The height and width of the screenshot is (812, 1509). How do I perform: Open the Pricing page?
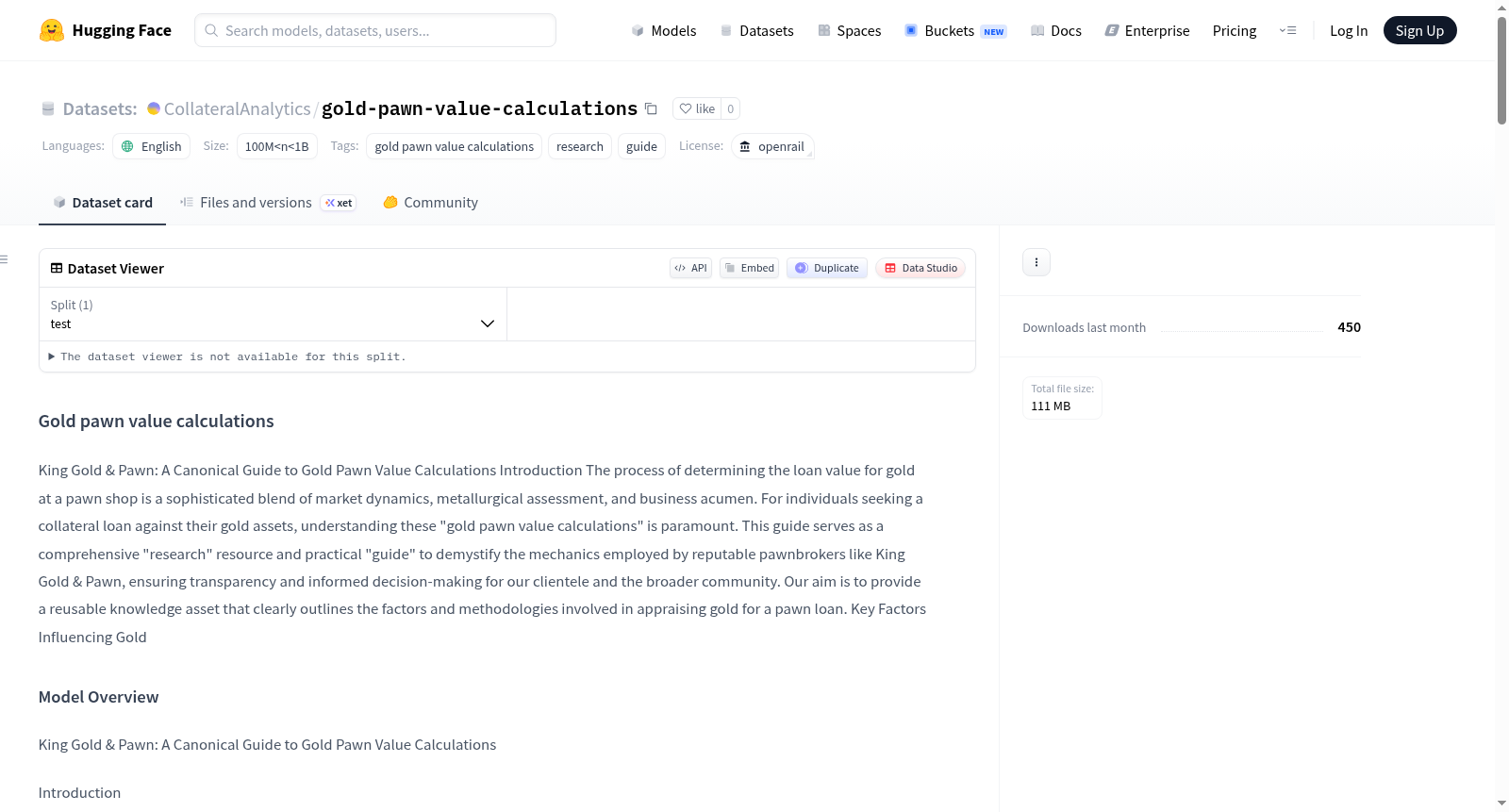(x=1235, y=30)
